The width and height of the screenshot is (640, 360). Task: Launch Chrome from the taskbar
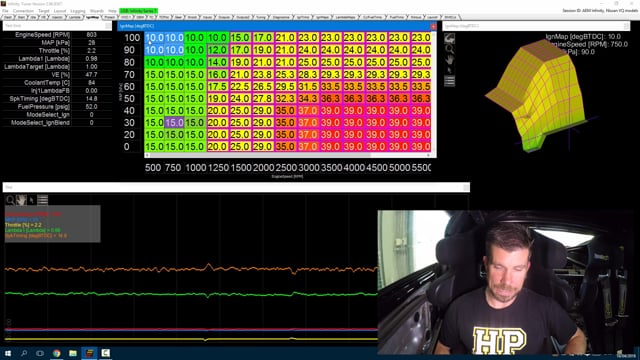[56, 353]
